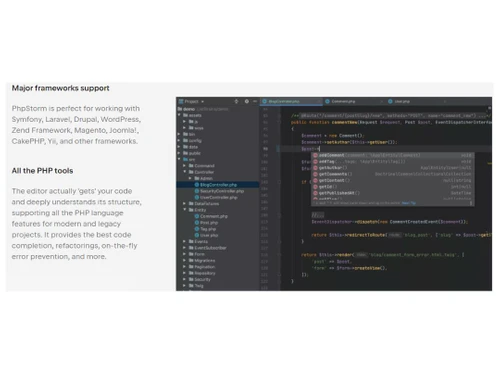Click the BlogController.php file icon in tree
The width and height of the screenshot is (500, 375).
pyautogui.click(x=197, y=185)
